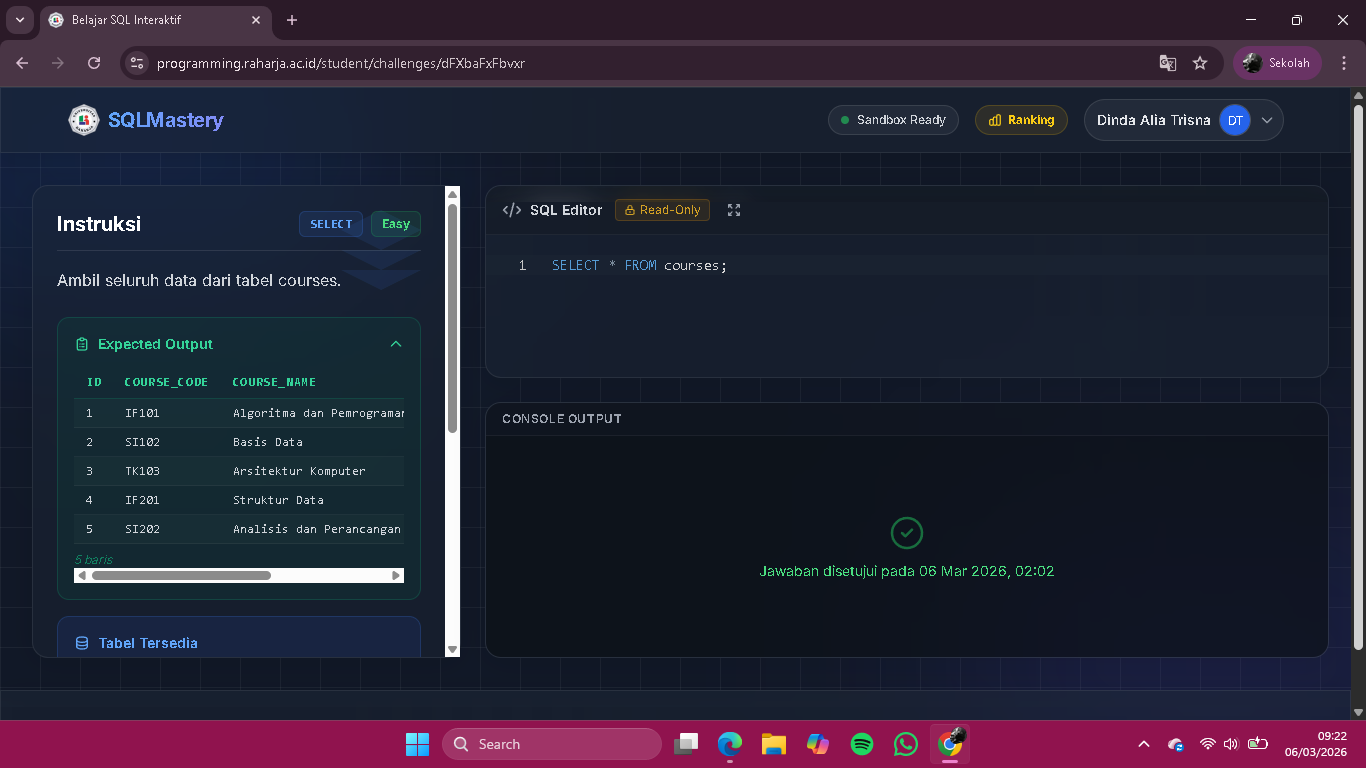Click the Google Translate icon in address bar
The height and width of the screenshot is (768, 1366).
pyautogui.click(x=1167, y=63)
